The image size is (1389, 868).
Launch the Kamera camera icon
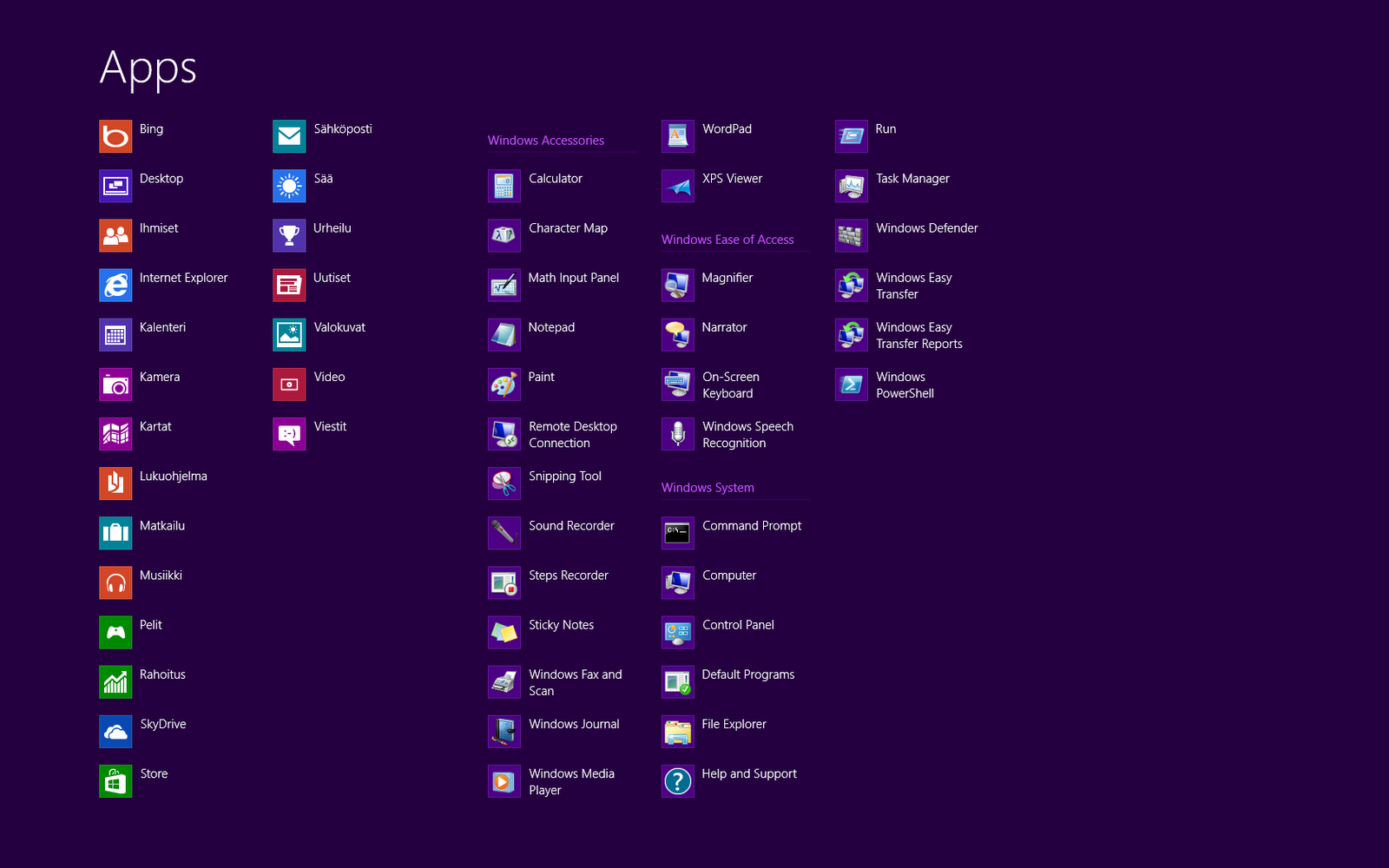pos(115,384)
